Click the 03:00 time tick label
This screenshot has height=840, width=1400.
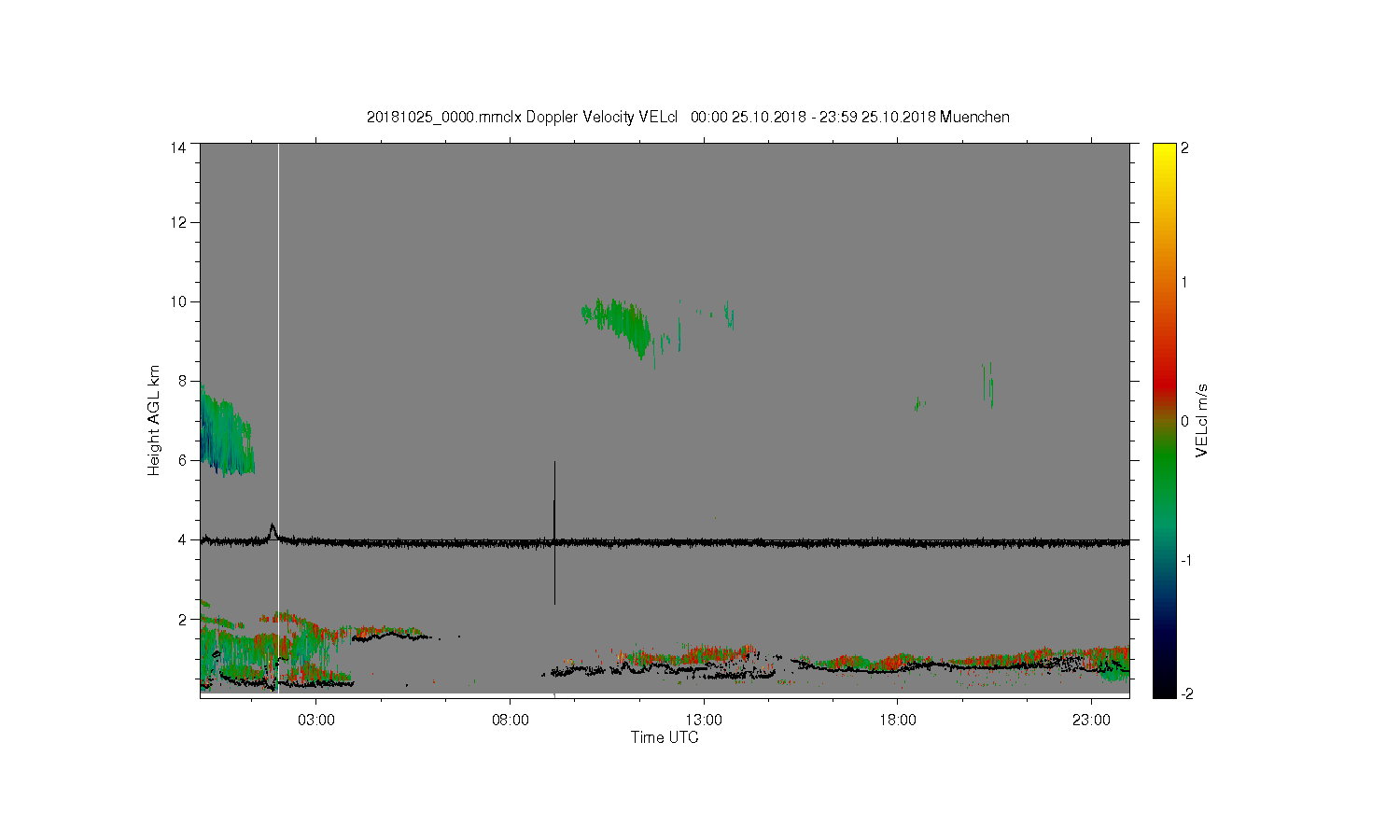[x=315, y=721]
